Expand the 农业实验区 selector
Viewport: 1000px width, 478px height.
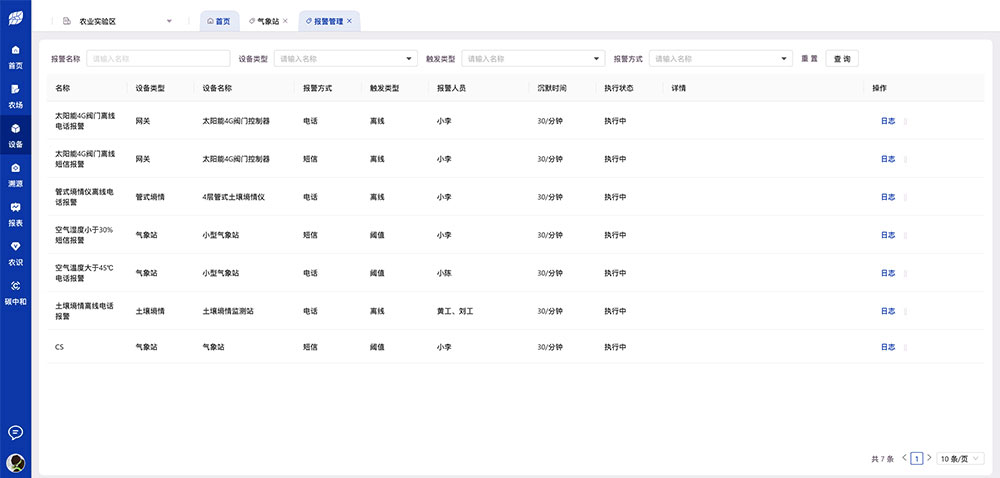tap(118, 21)
